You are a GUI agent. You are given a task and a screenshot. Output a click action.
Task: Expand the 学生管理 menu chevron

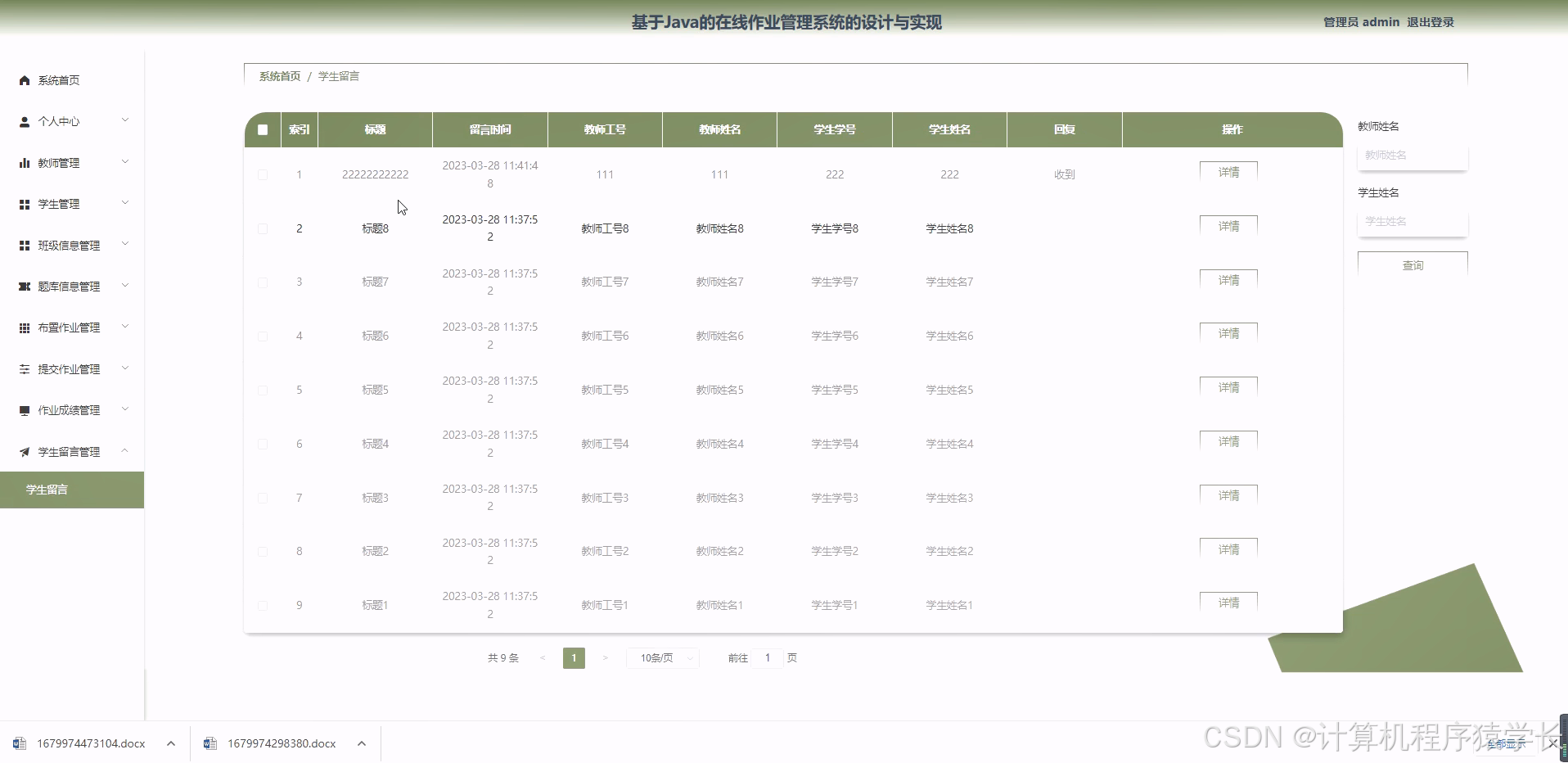[125, 203]
